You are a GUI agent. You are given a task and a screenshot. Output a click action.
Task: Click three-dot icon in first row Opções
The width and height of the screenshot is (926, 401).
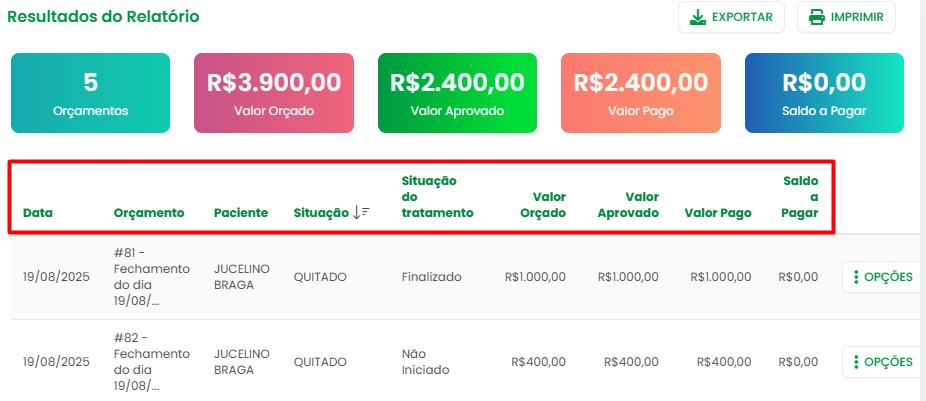point(856,277)
